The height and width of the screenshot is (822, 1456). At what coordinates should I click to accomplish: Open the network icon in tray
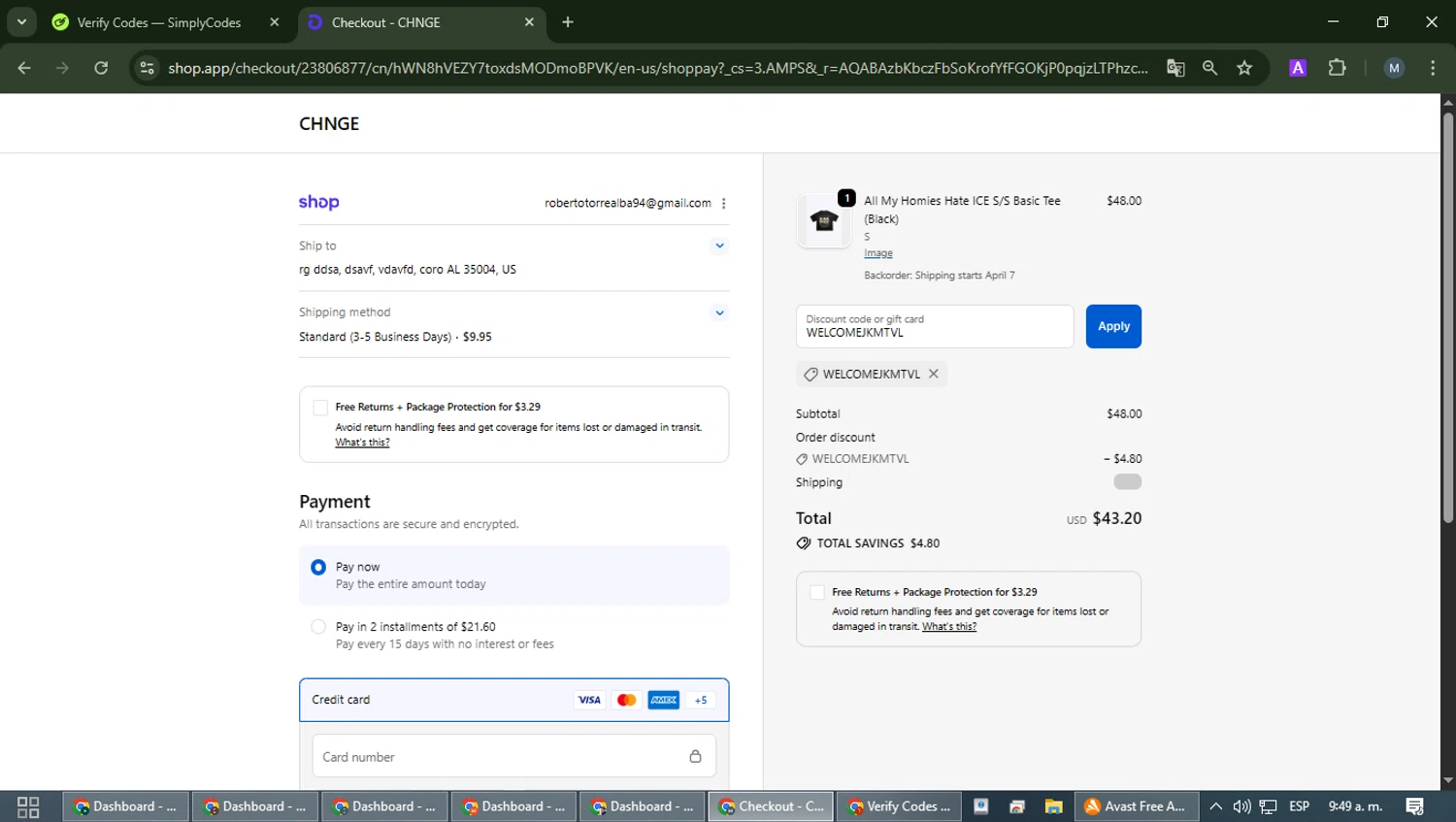coord(1268,806)
